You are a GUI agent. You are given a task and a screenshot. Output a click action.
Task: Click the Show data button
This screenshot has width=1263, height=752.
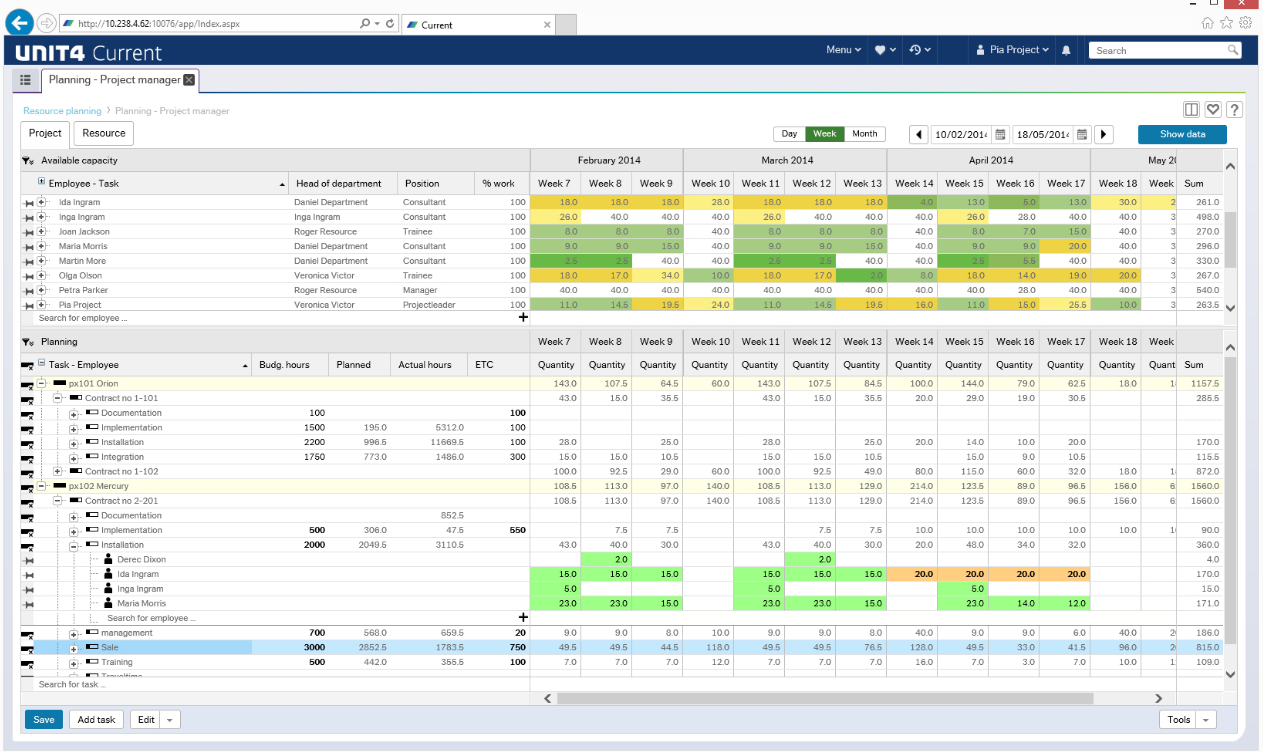pos(1182,134)
